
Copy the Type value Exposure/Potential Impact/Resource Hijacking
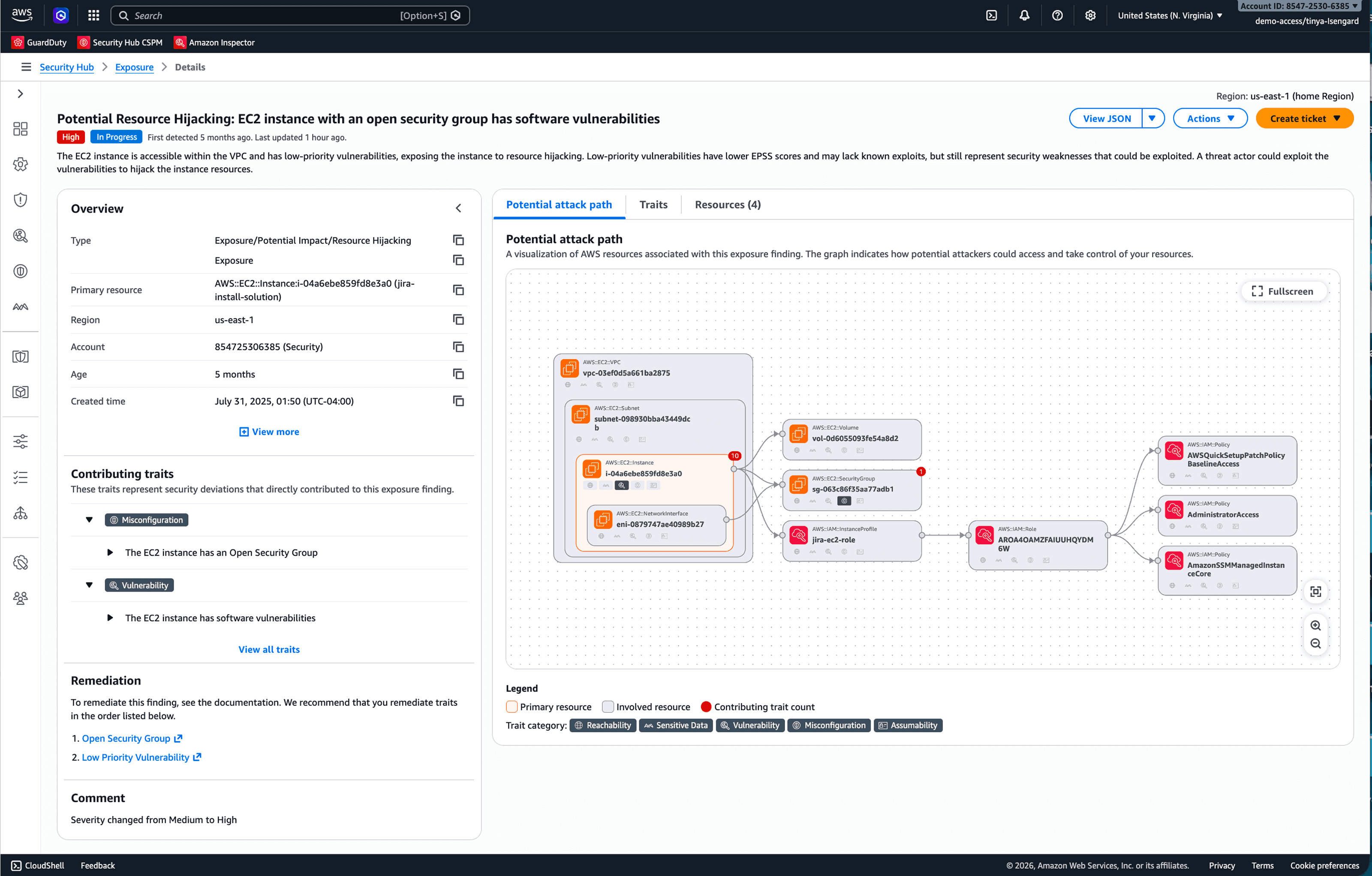458,240
